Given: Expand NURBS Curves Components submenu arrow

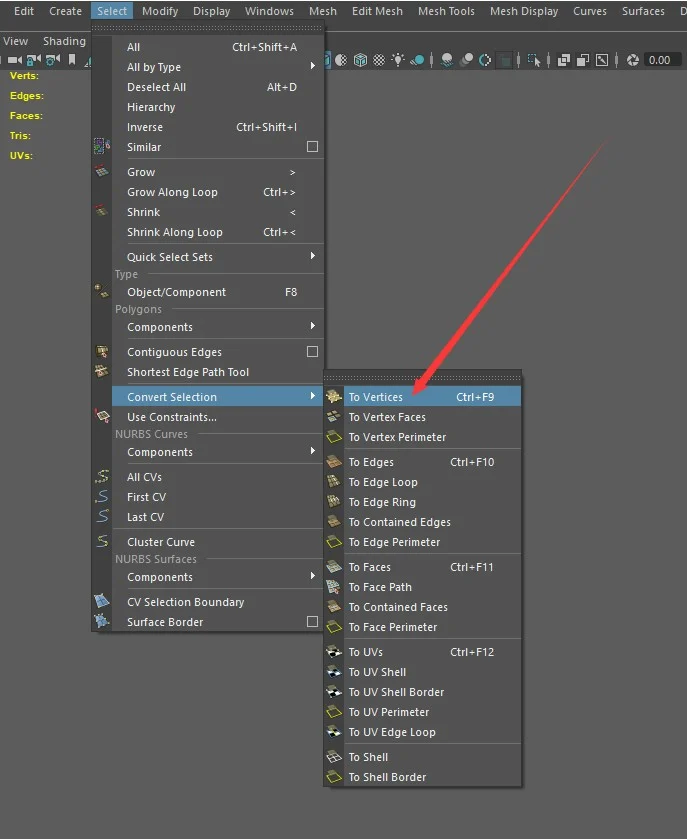Looking at the screenshot, I should click(313, 451).
